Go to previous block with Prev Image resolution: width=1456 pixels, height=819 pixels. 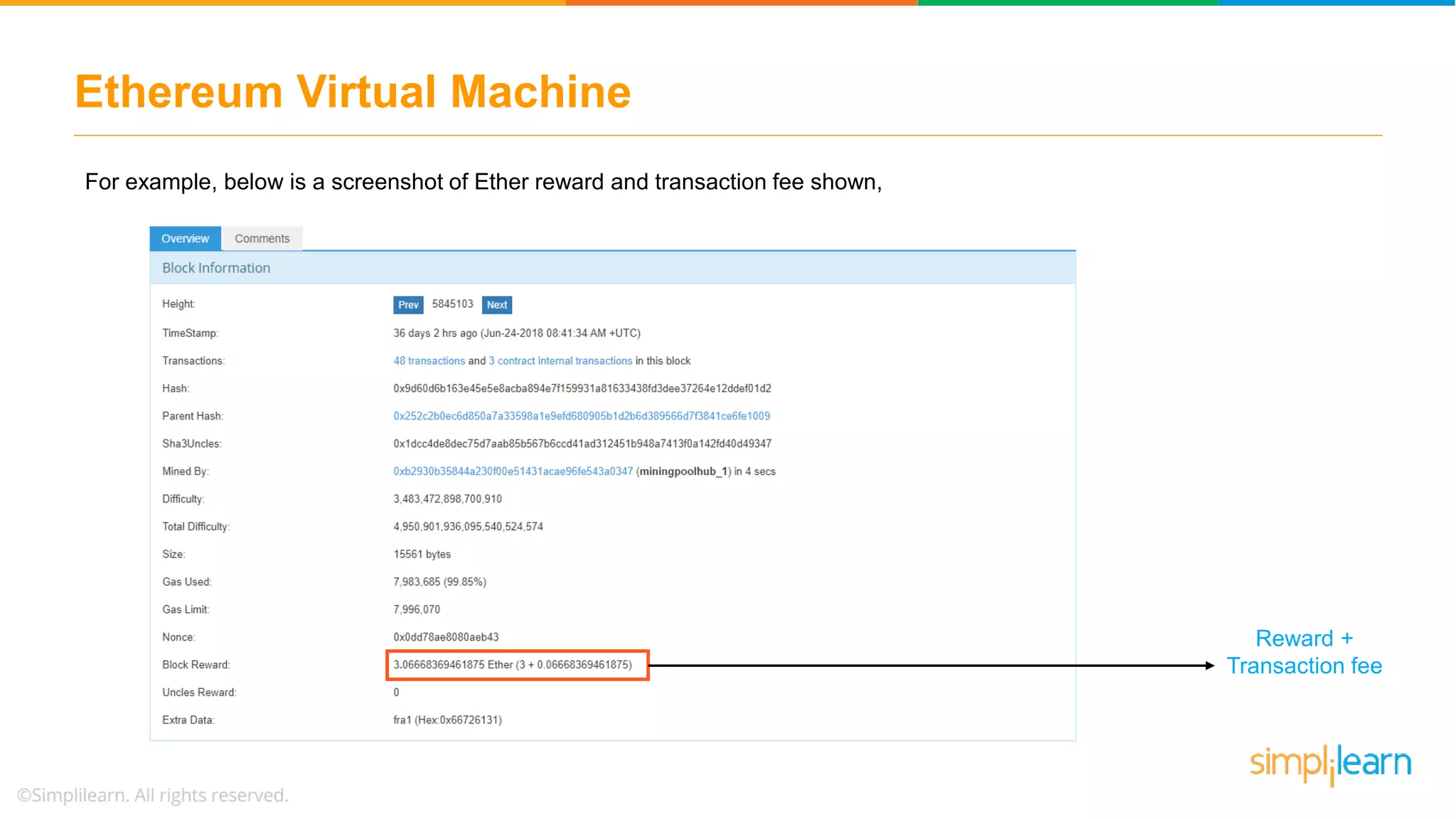click(x=408, y=305)
